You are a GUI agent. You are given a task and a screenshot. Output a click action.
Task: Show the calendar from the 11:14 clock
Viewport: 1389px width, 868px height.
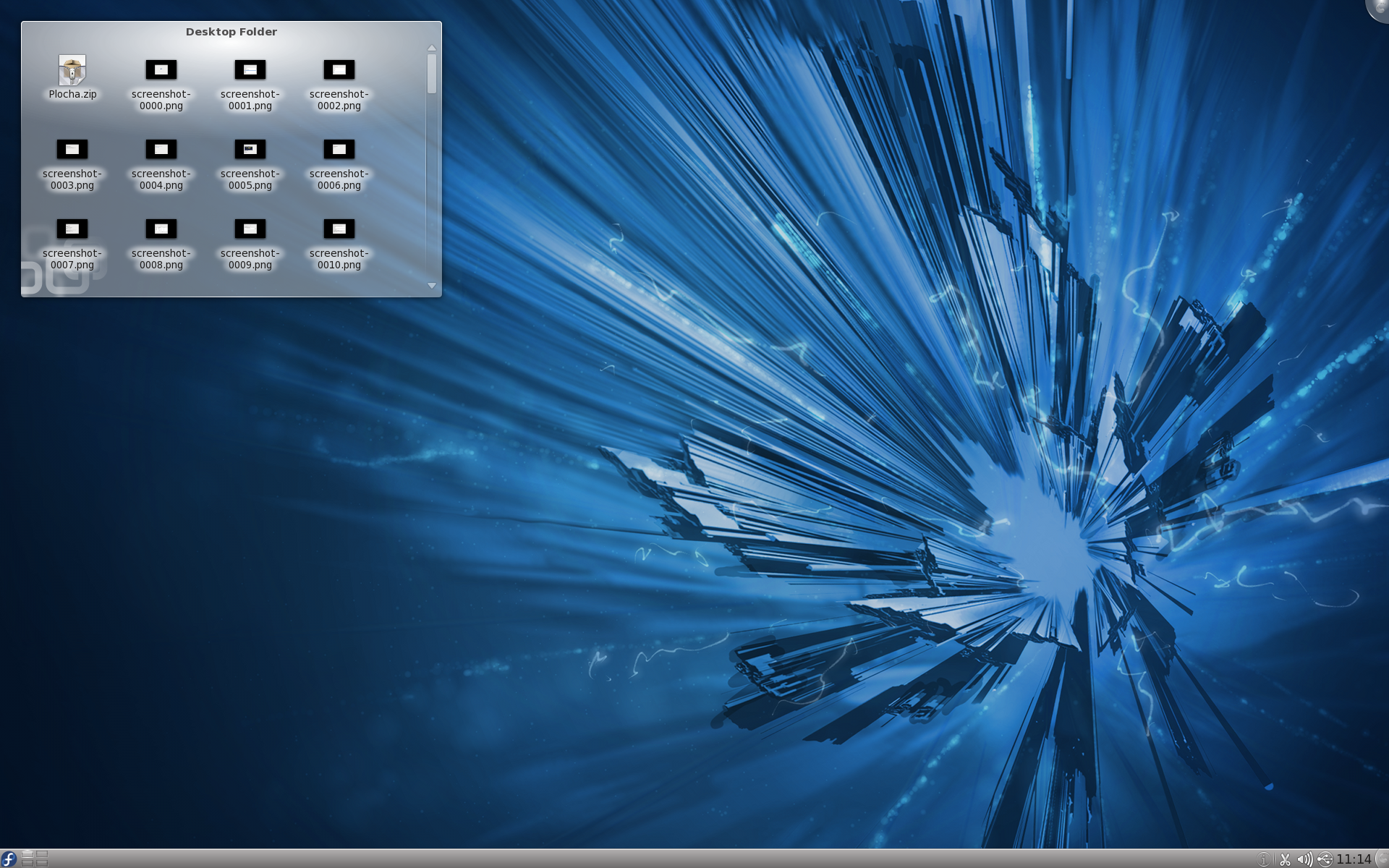(x=1354, y=859)
